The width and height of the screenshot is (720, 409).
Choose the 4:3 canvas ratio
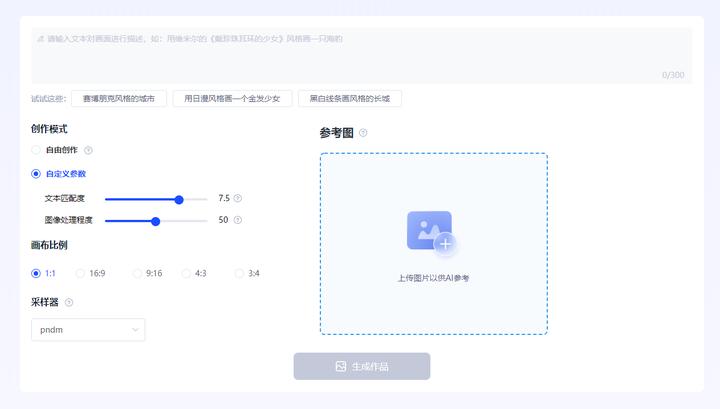point(186,273)
